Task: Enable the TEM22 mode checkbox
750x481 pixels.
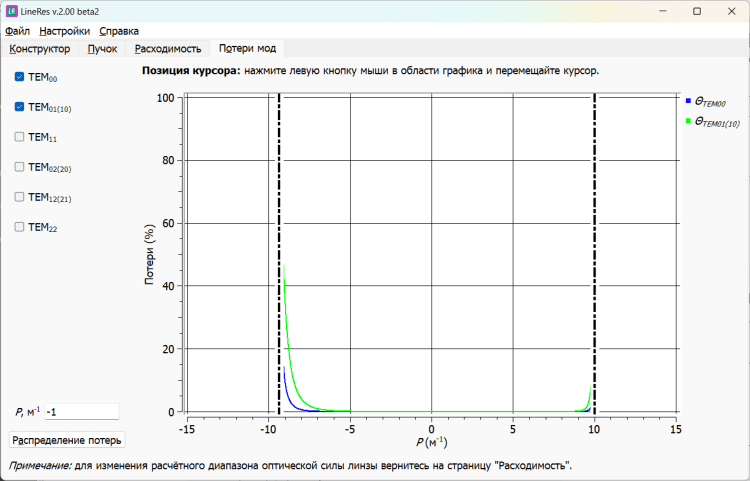Action: pos(20,227)
